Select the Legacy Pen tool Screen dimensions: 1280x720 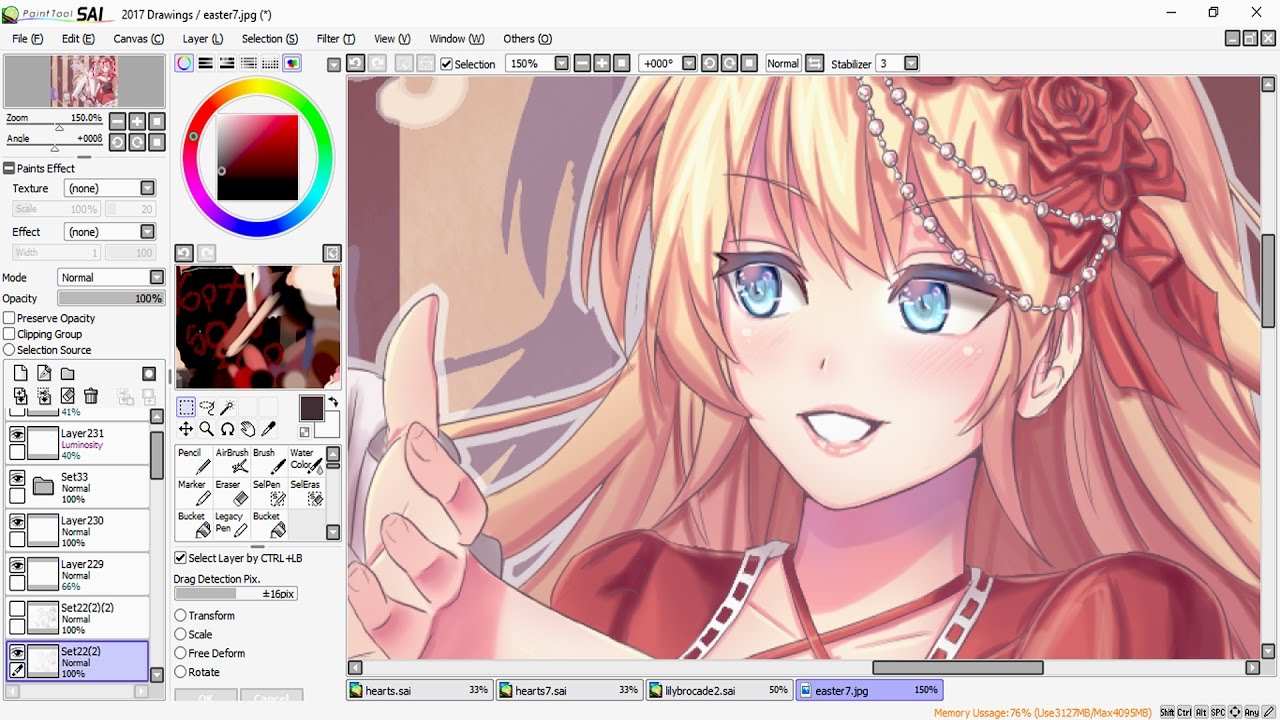232,525
